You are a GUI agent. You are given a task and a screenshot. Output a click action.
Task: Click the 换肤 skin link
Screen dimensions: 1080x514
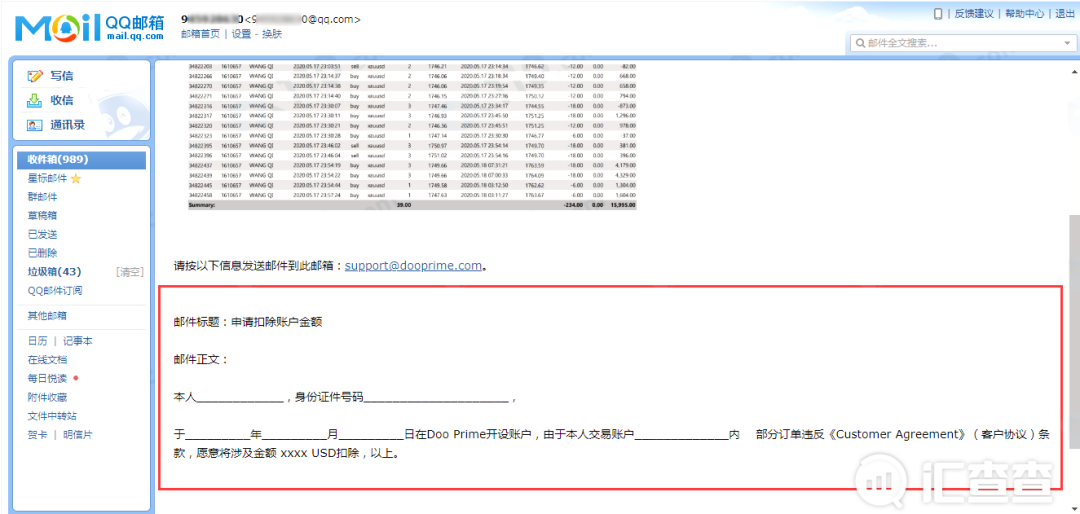(x=271, y=34)
